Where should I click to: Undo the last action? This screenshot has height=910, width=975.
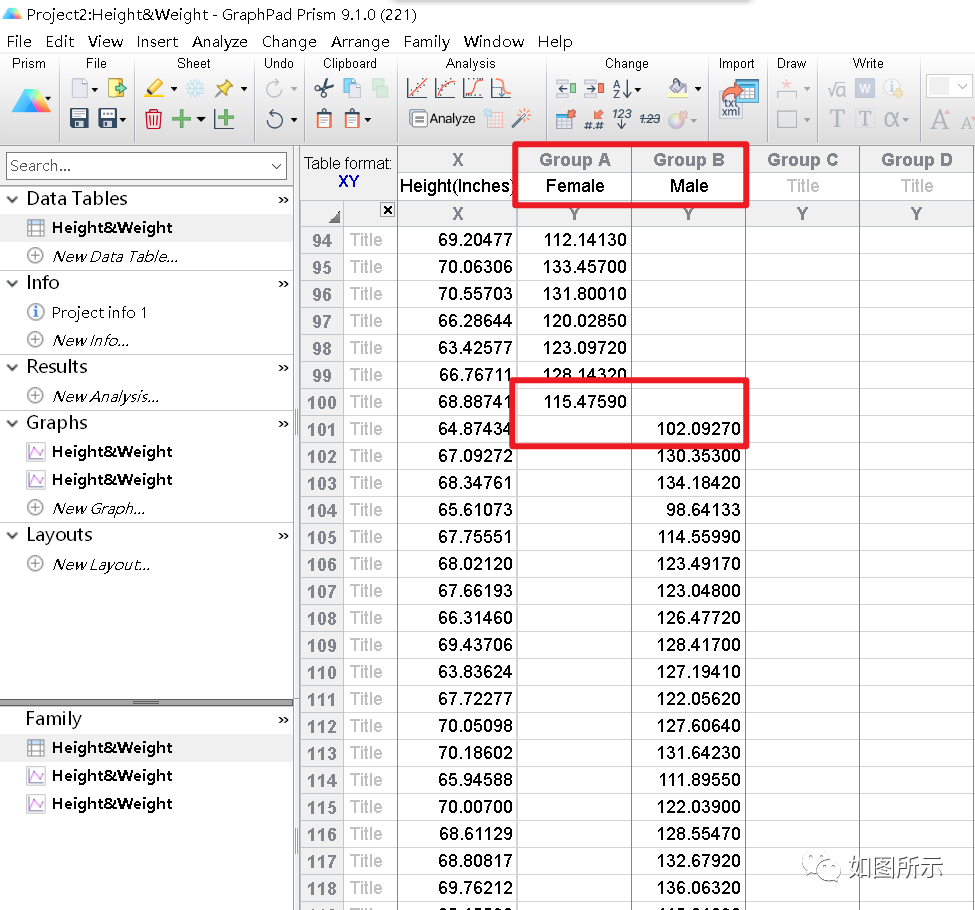point(274,118)
